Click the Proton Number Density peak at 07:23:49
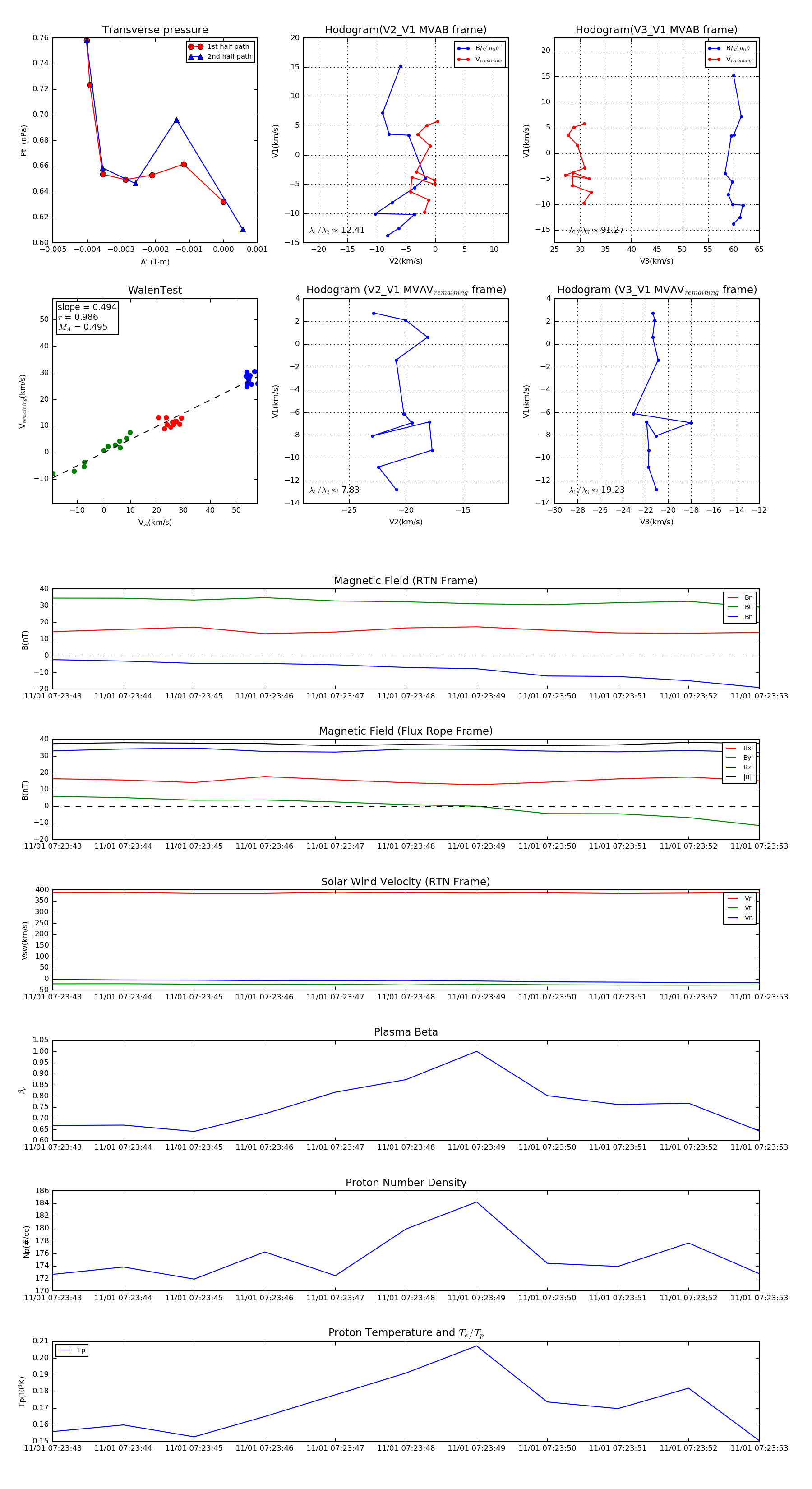 tap(476, 1202)
